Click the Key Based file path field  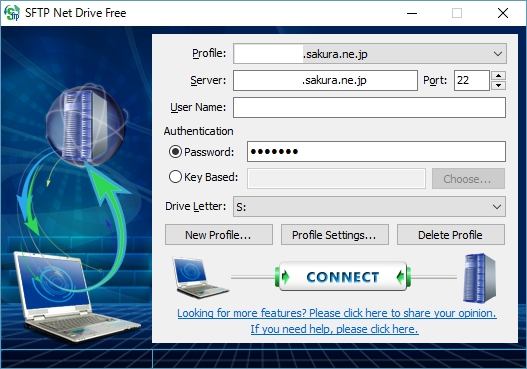point(336,179)
